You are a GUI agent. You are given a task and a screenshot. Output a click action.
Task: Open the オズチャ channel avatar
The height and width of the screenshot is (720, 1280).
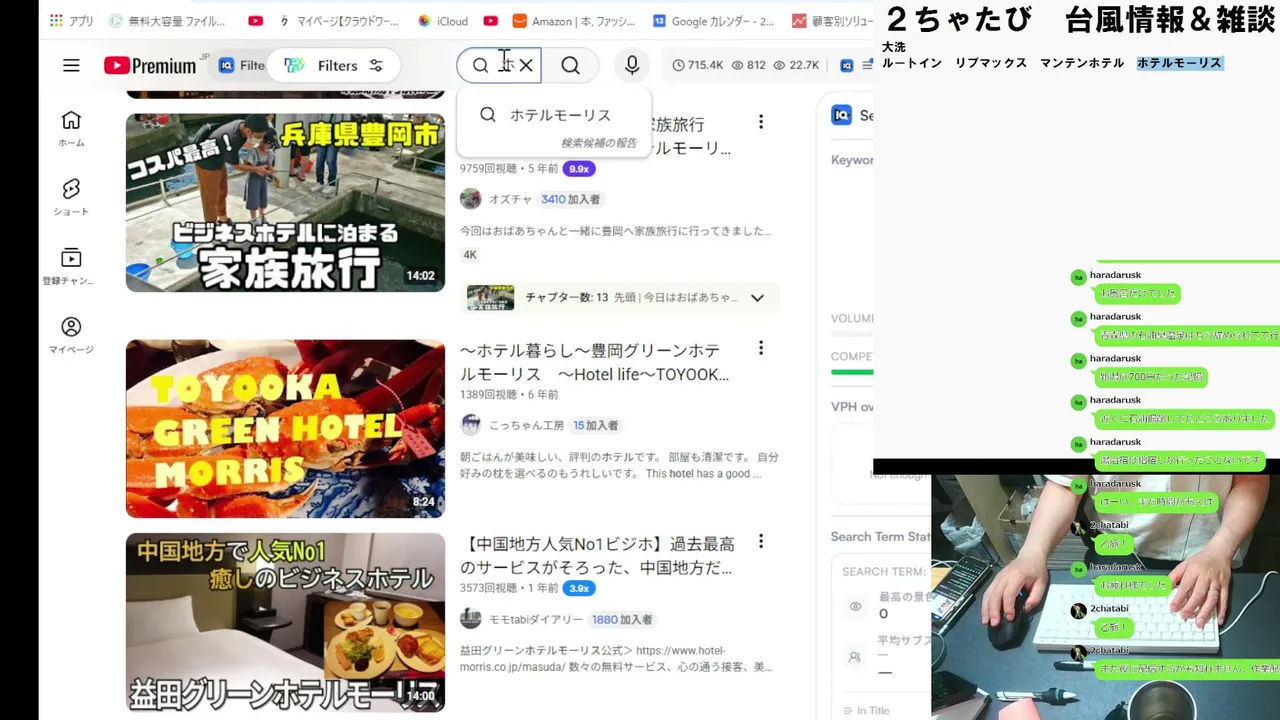coord(471,199)
